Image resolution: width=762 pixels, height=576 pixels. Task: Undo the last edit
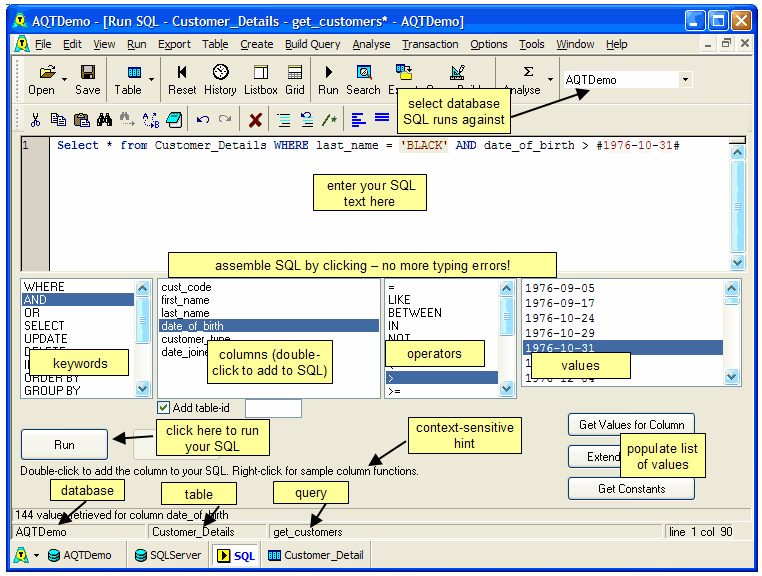(x=203, y=119)
